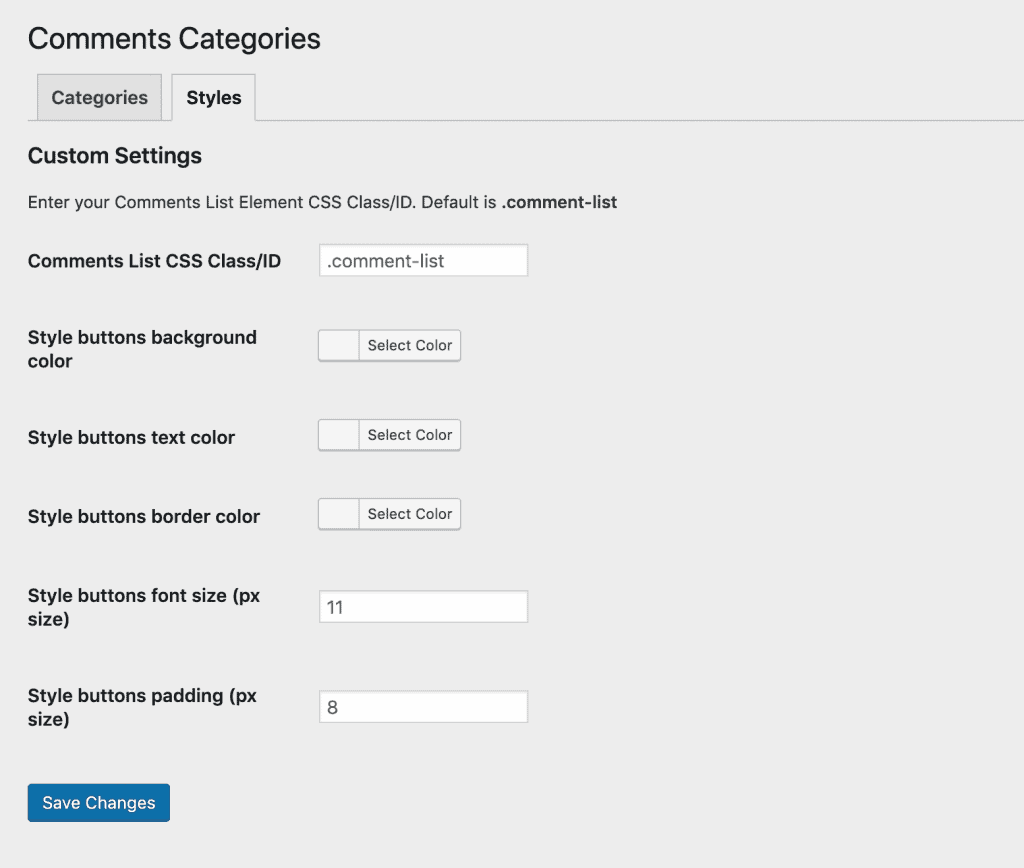1024x868 pixels.
Task: Save Changes to the style settings
Action: tap(99, 803)
